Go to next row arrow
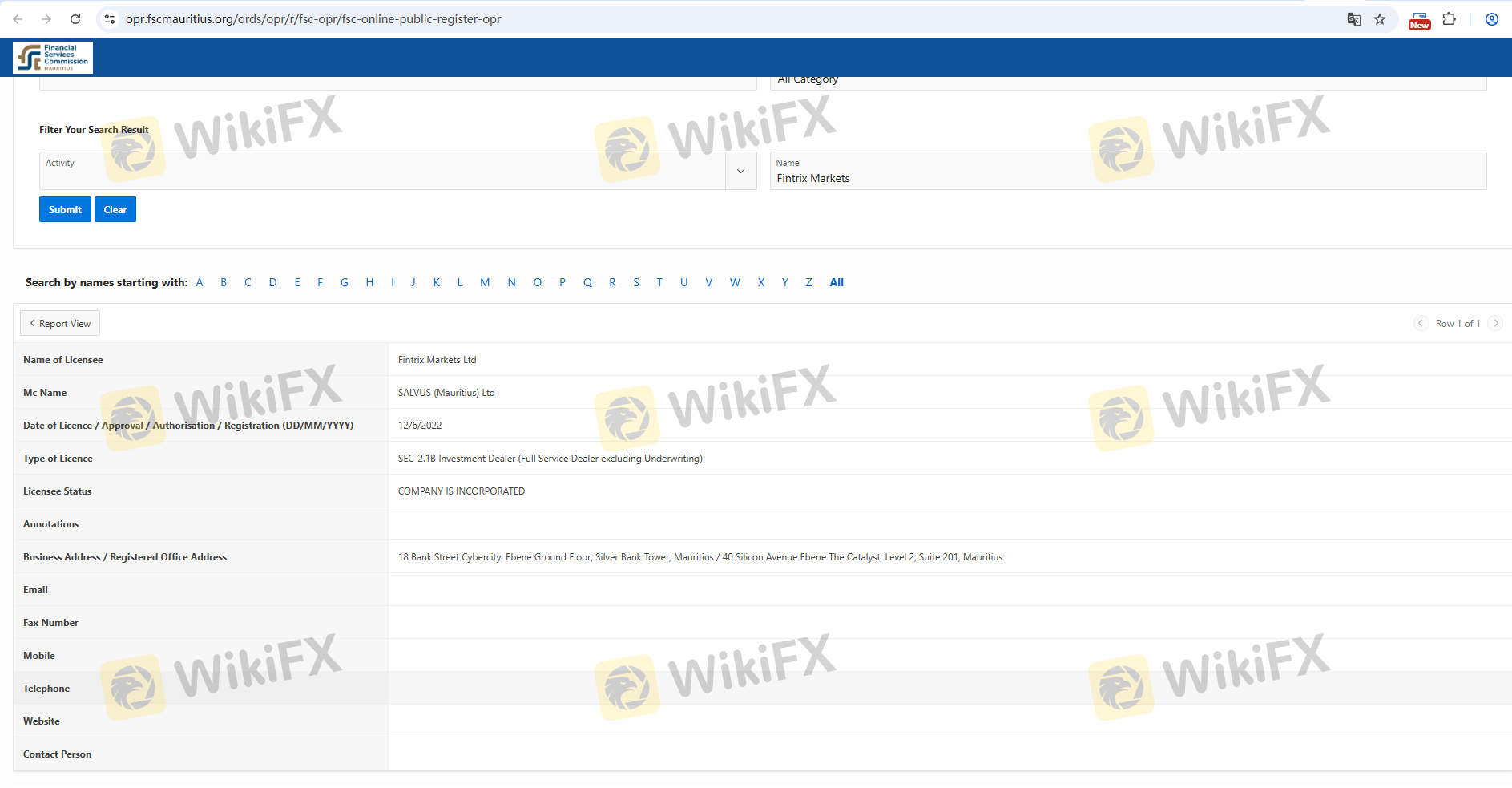 click(x=1495, y=323)
